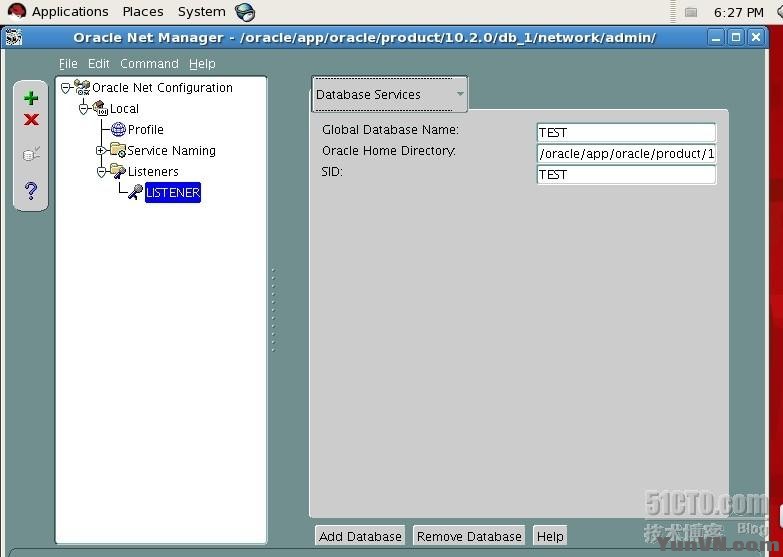The image size is (783, 557).
Task: Click the Service Naming folder icon
Action: point(118,150)
